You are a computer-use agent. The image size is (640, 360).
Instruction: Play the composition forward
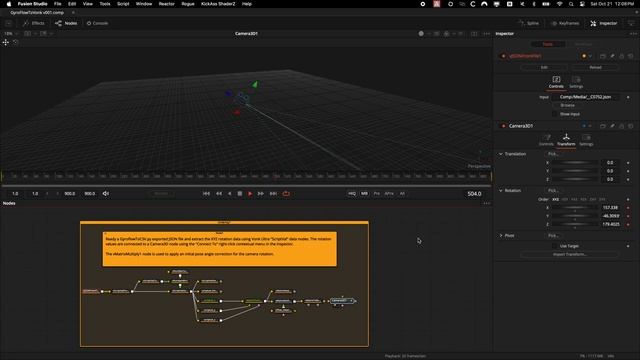coord(250,193)
